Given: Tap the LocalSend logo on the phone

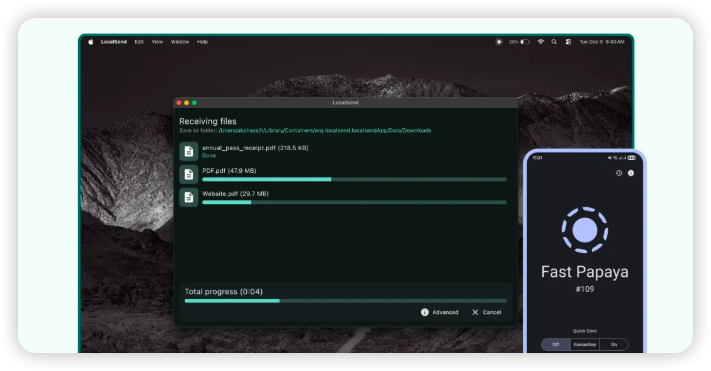Looking at the screenshot, I should click(x=585, y=230).
